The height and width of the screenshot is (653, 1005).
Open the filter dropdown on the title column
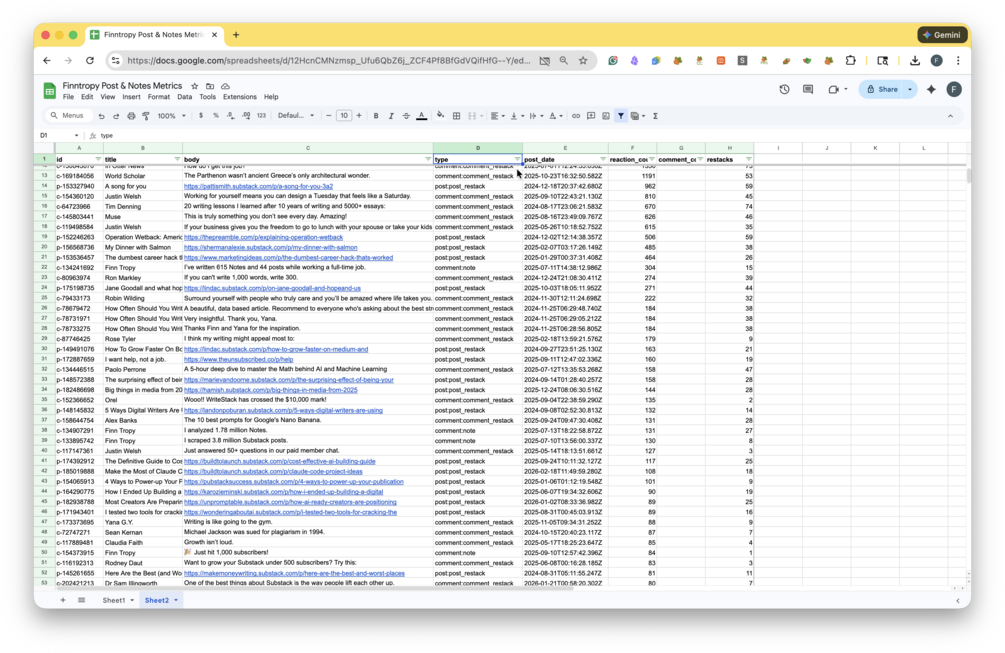point(177,159)
